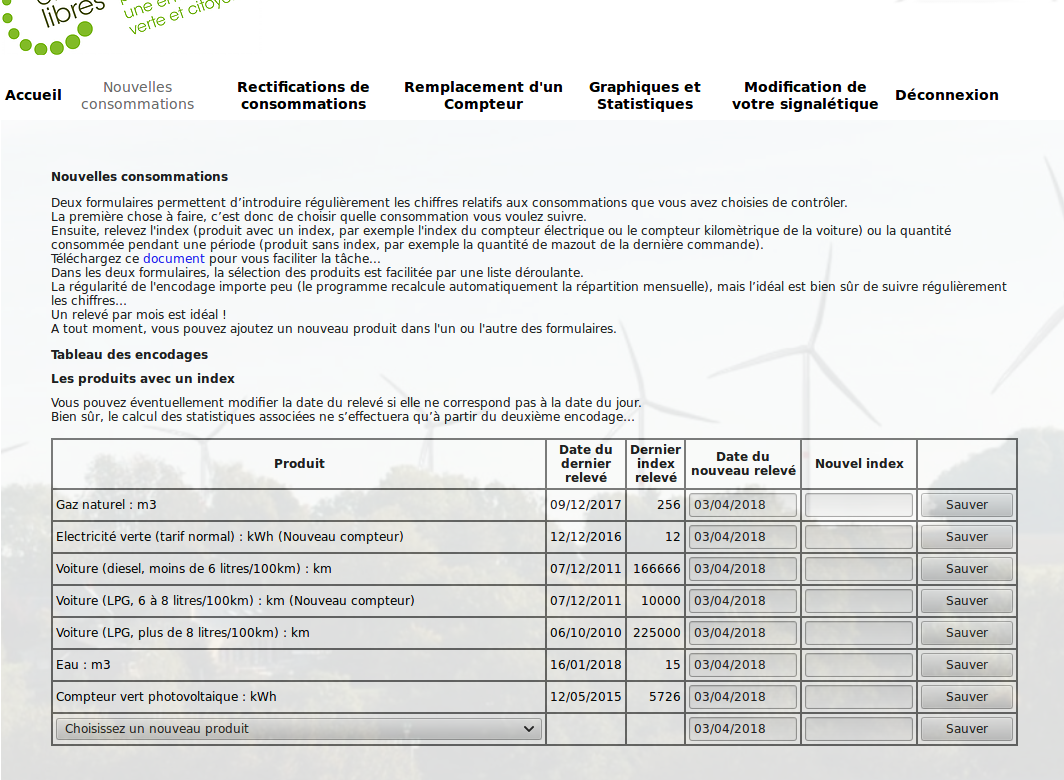This screenshot has height=780, width=1064.
Task: Click the green dotted site logo
Action: pyautogui.click(x=54, y=27)
